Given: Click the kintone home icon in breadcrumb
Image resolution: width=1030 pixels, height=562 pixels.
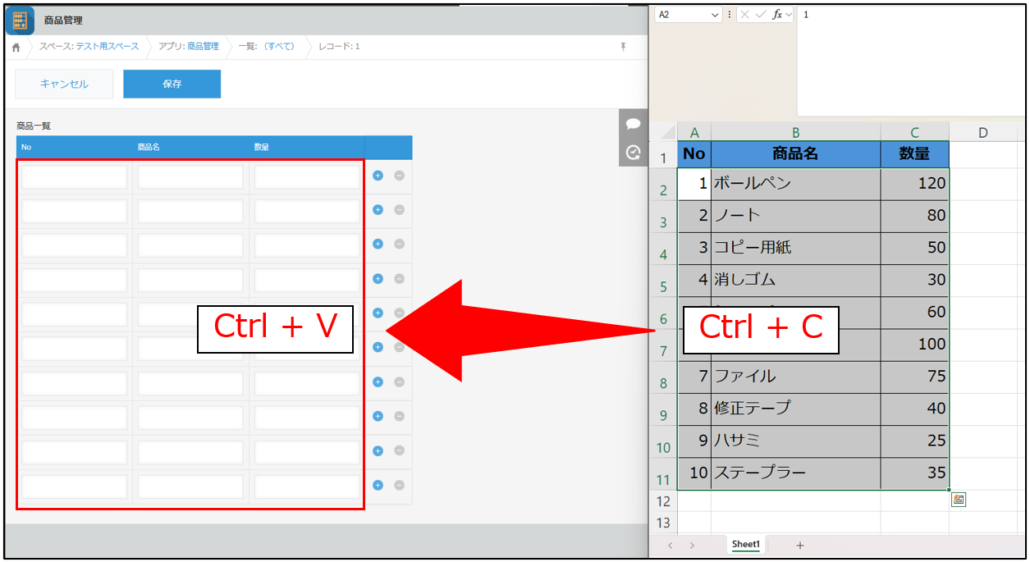Looking at the screenshot, I should click(x=16, y=47).
